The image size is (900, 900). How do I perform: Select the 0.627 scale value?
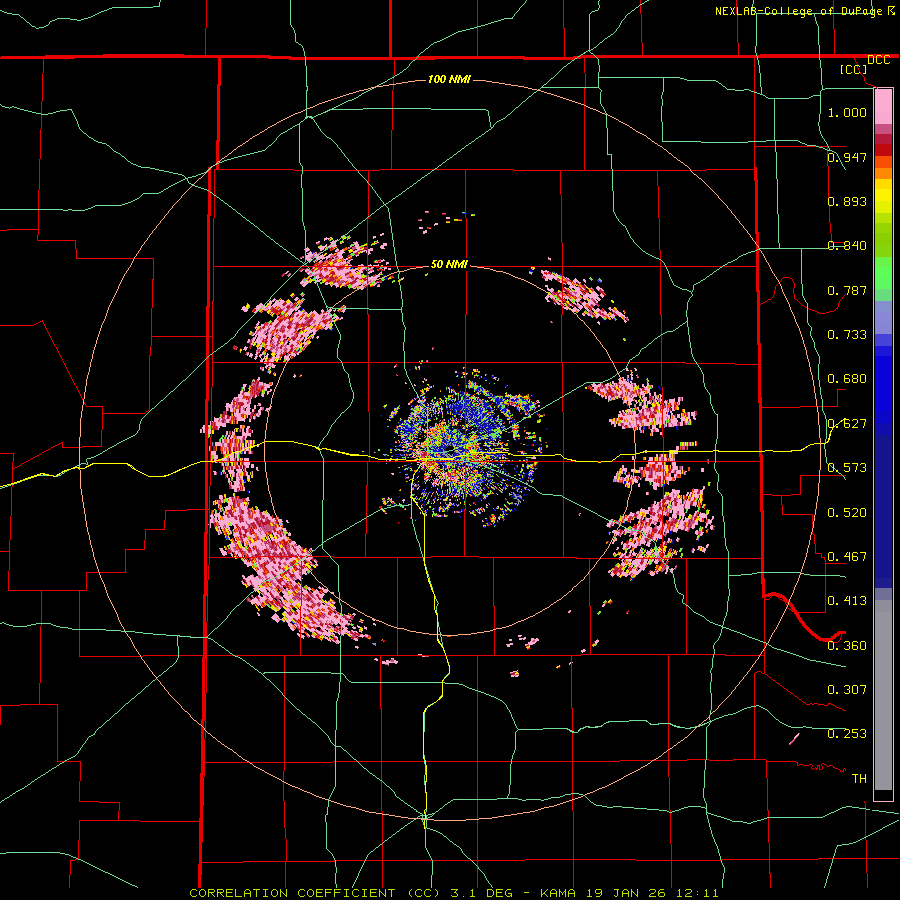[x=847, y=424]
